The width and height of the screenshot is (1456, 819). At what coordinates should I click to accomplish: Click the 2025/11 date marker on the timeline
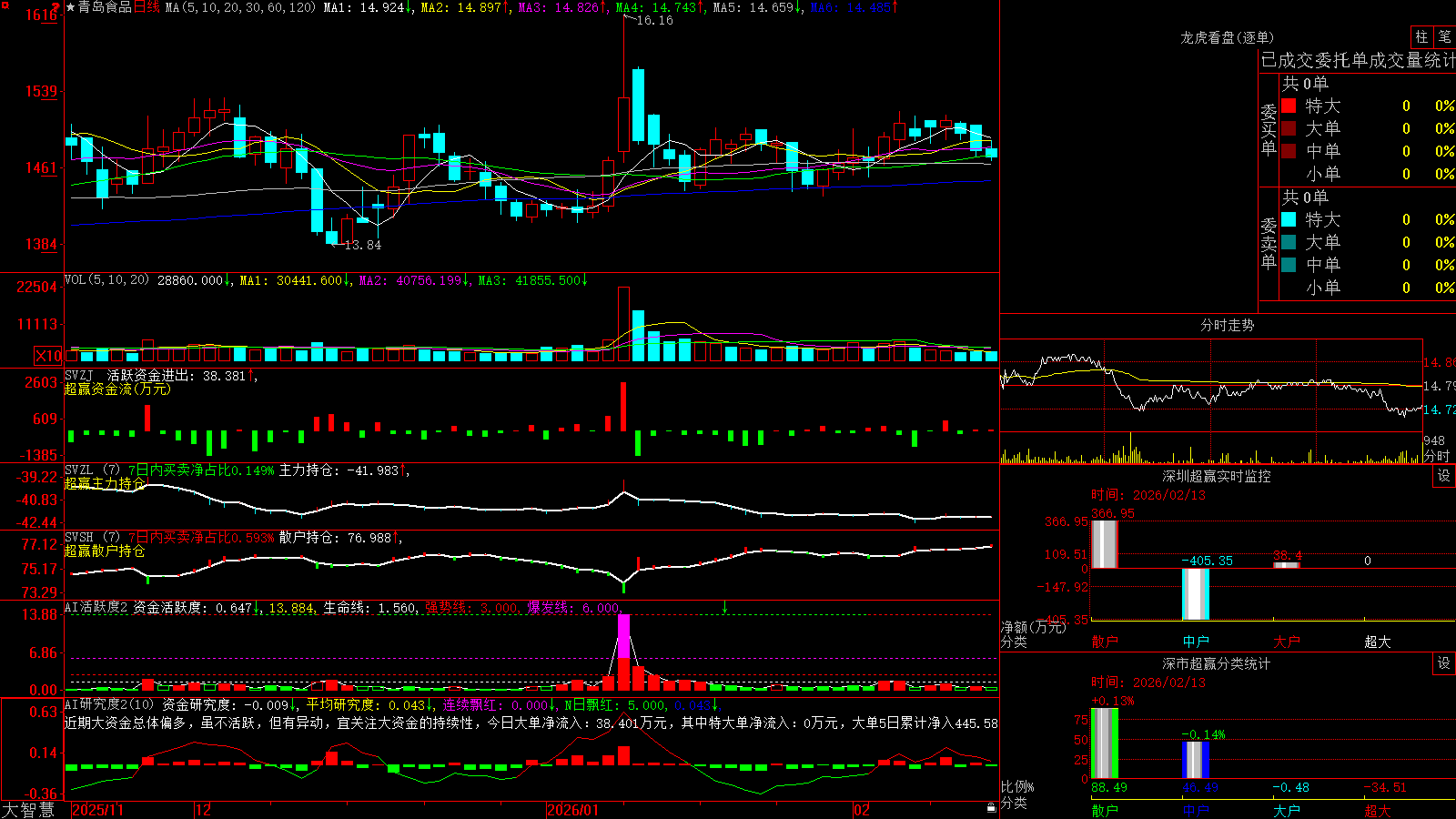[97, 810]
